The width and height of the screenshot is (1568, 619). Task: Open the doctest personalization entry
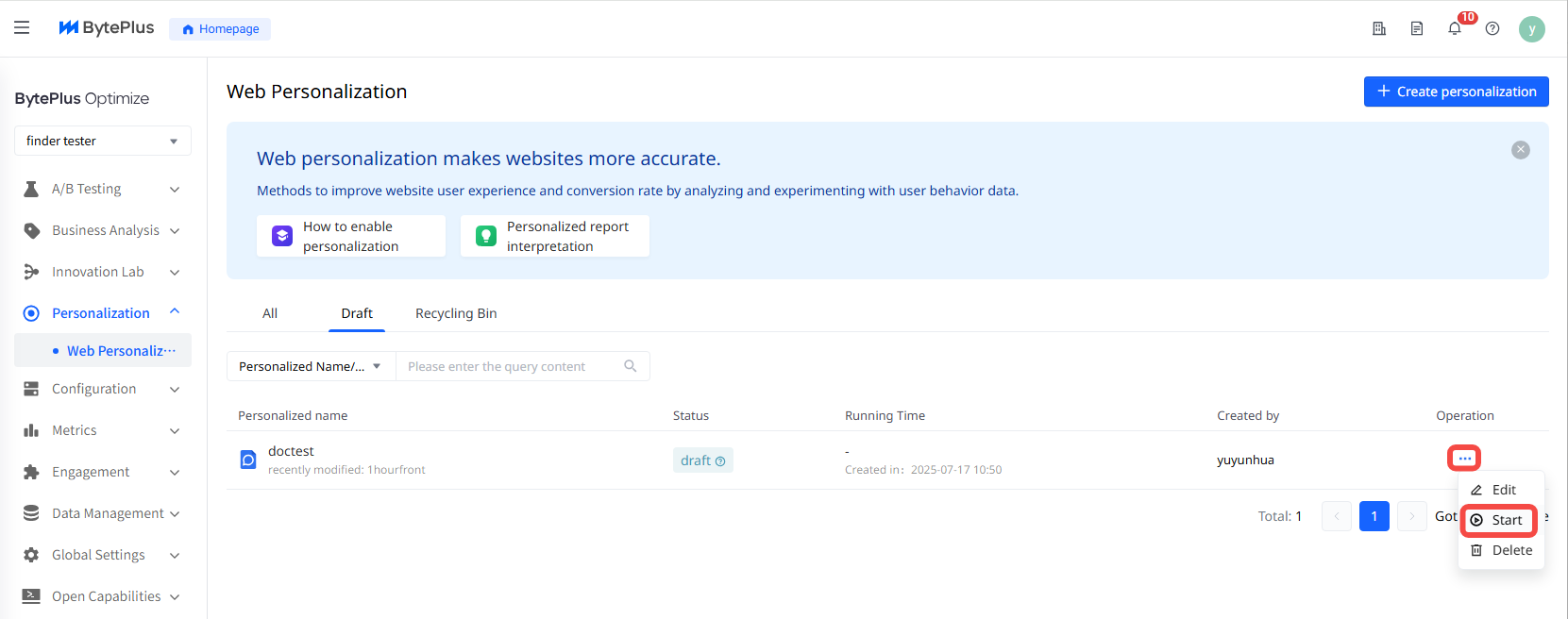[x=291, y=451]
